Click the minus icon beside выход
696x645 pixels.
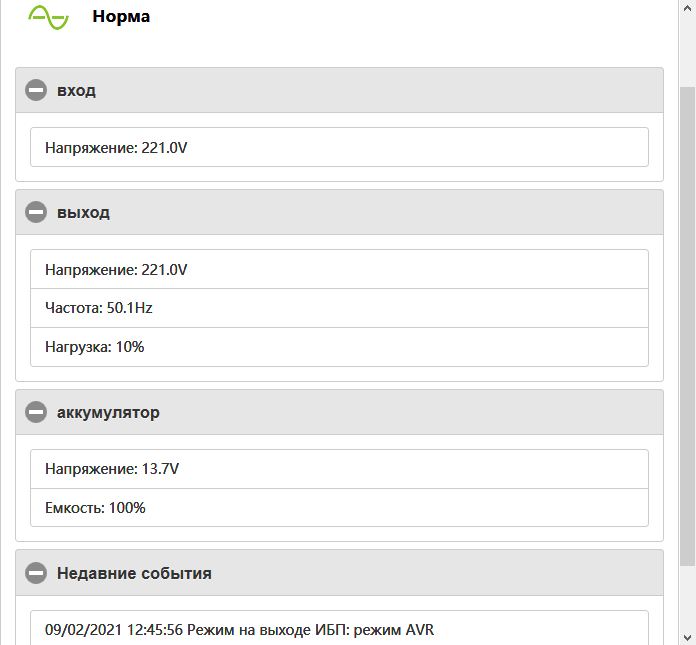(37, 212)
